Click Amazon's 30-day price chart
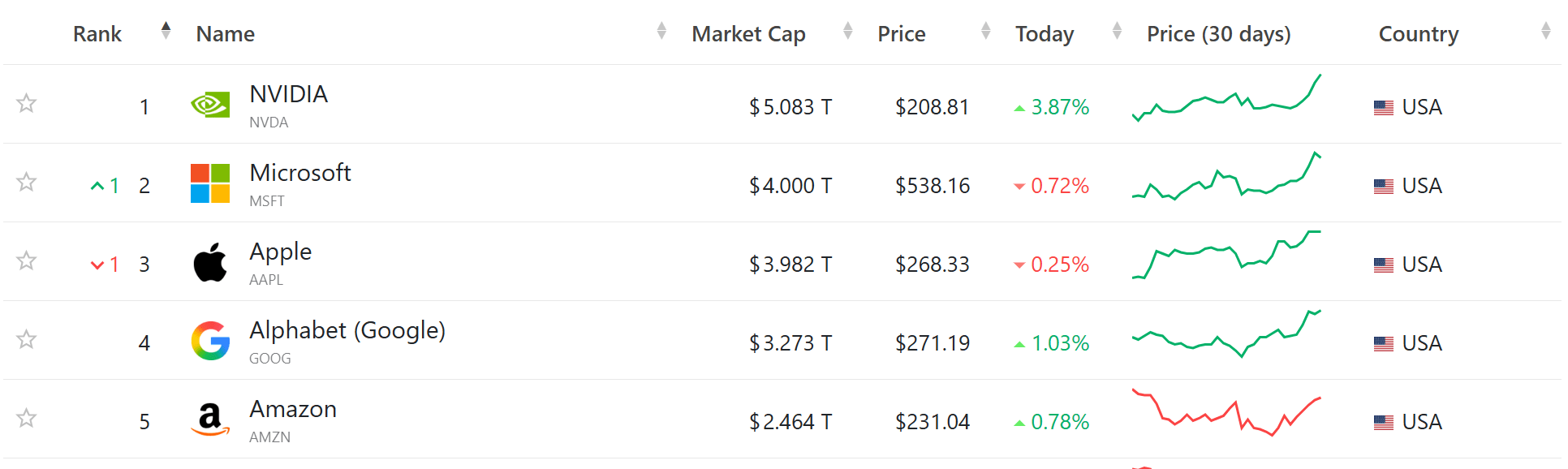This screenshot has width=1568, height=469. tap(1226, 419)
